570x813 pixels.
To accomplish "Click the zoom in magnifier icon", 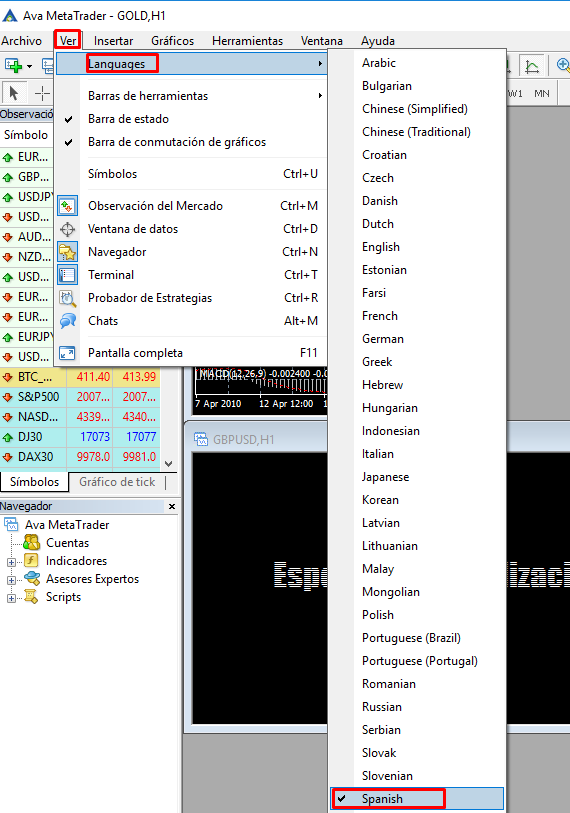I will point(563,65).
